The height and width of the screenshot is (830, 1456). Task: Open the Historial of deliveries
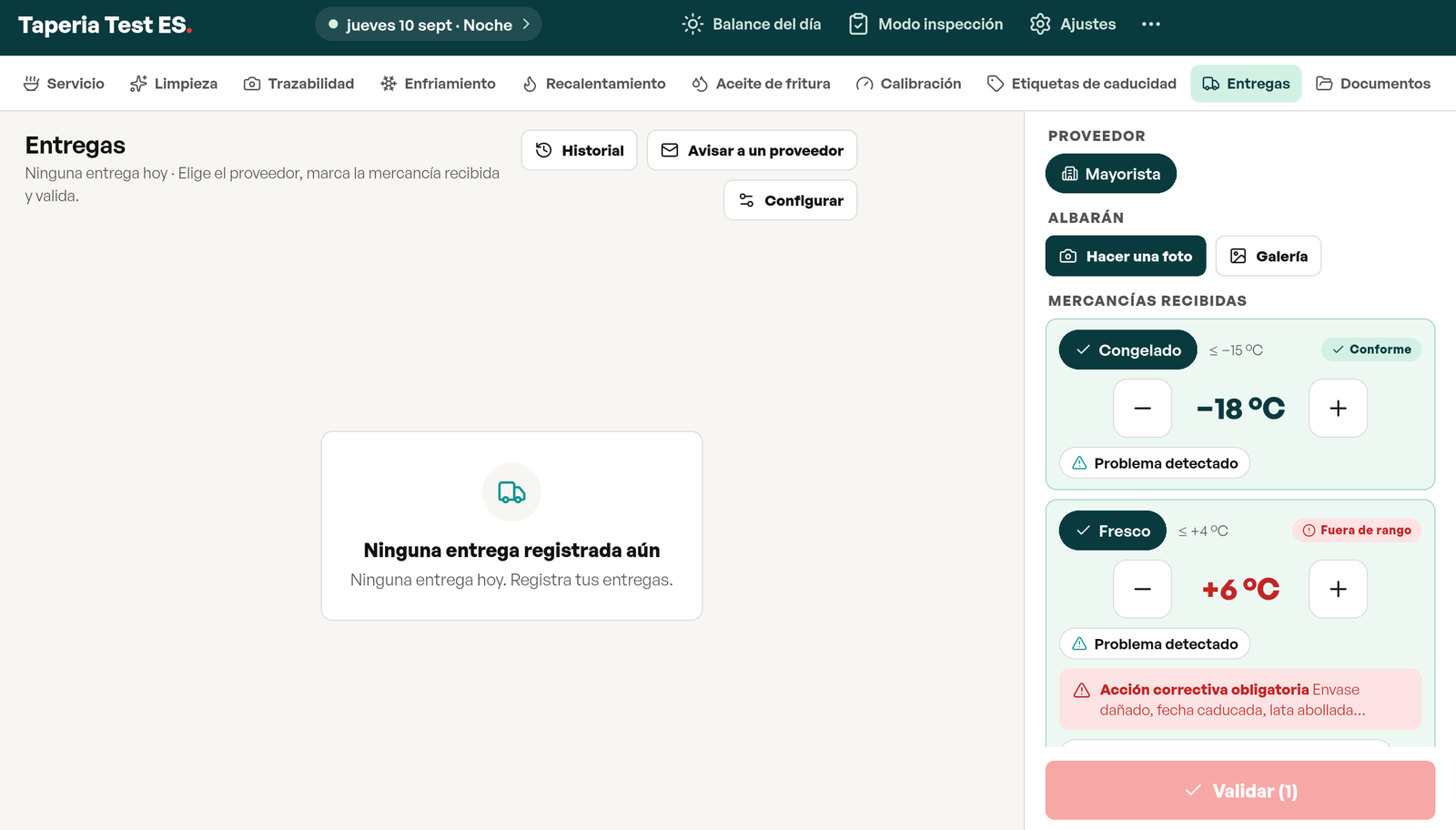[579, 150]
